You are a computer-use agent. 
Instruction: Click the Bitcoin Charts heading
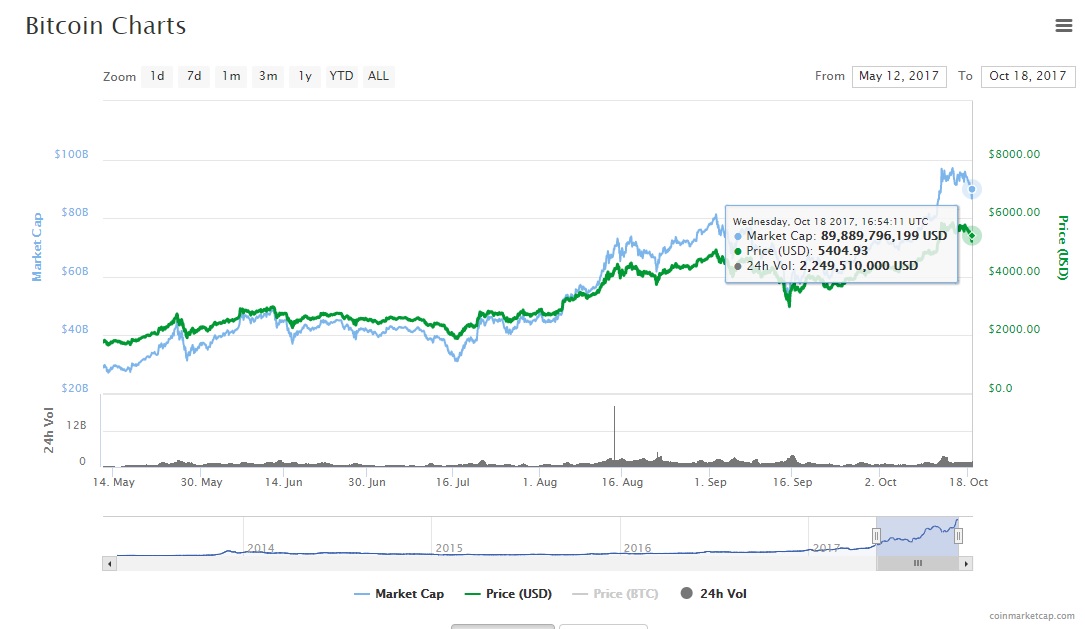[106, 26]
